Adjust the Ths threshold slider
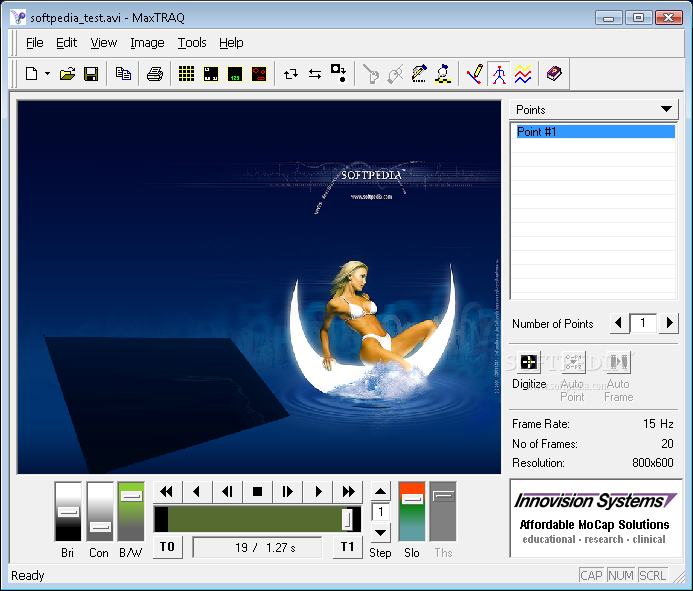693x591 pixels. tap(443, 511)
